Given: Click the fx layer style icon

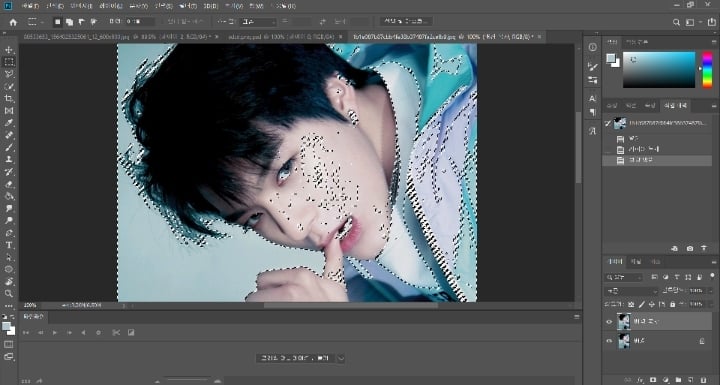Looking at the screenshot, I should 640,380.
